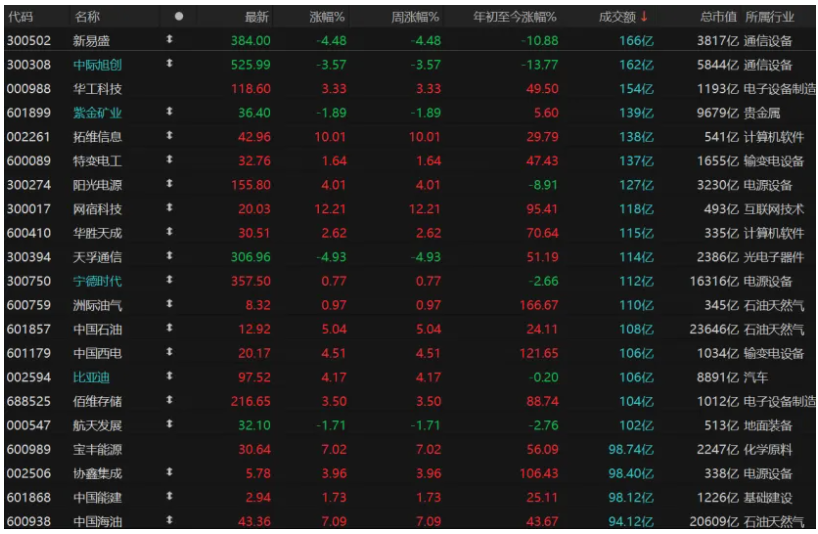This screenshot has width=818, height=534.
Task: Click the marker icon in the 中国海油 row
Action: (169, 520)
